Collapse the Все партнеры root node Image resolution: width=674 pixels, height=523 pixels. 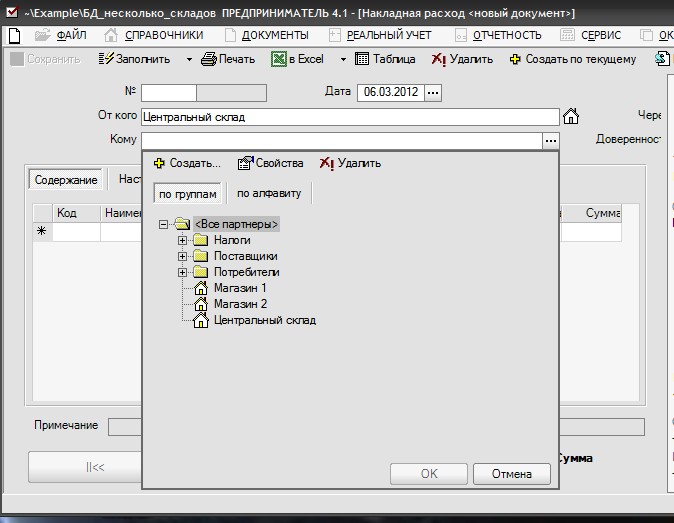coord(164,224)
